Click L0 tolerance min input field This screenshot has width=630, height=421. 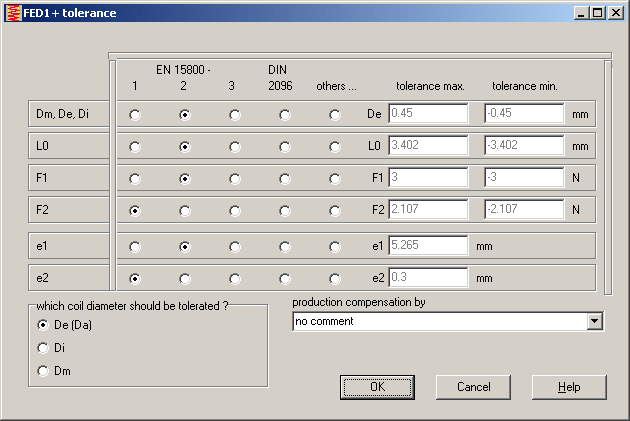[524, 146]
